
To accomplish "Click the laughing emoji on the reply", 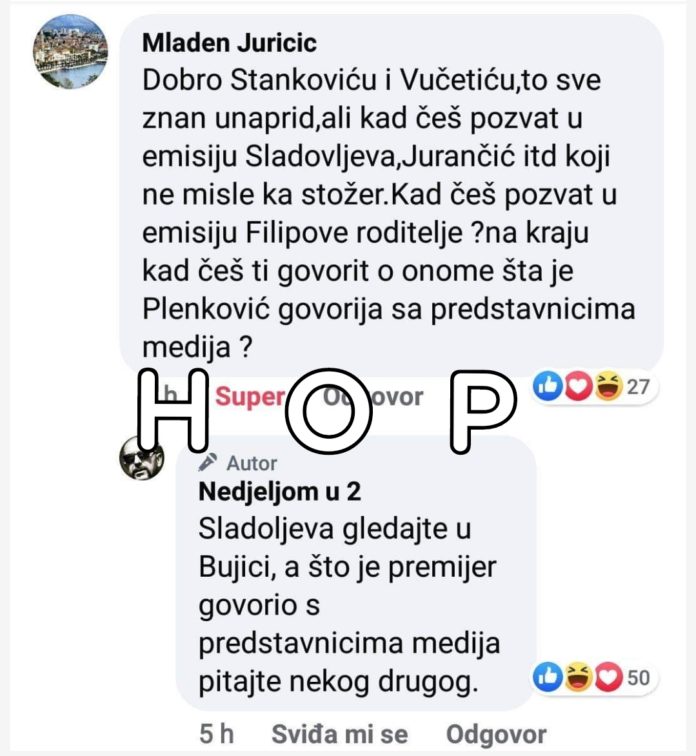I will click(578, 677).
